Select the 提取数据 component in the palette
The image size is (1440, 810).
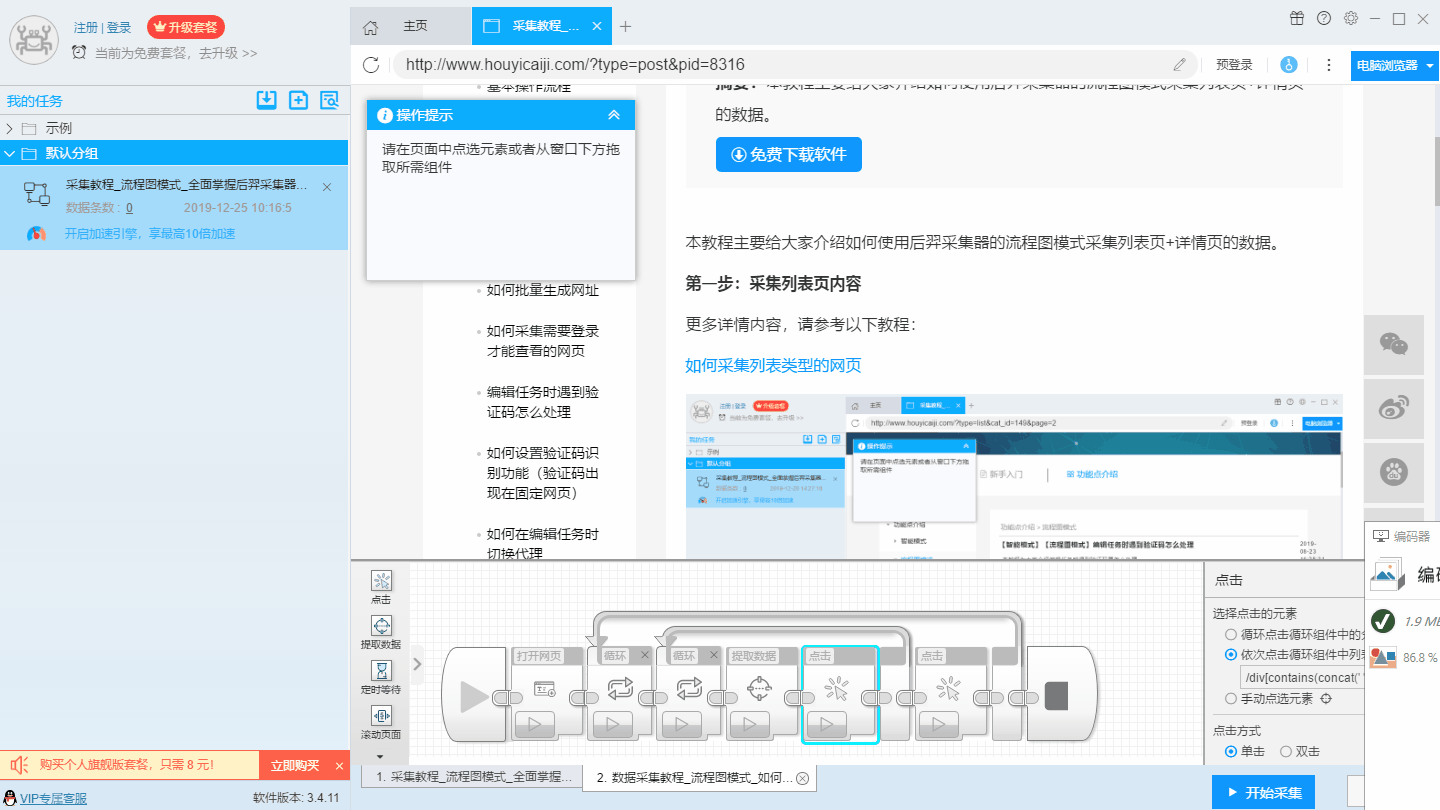pyautogui.click(x=381, y=633)
